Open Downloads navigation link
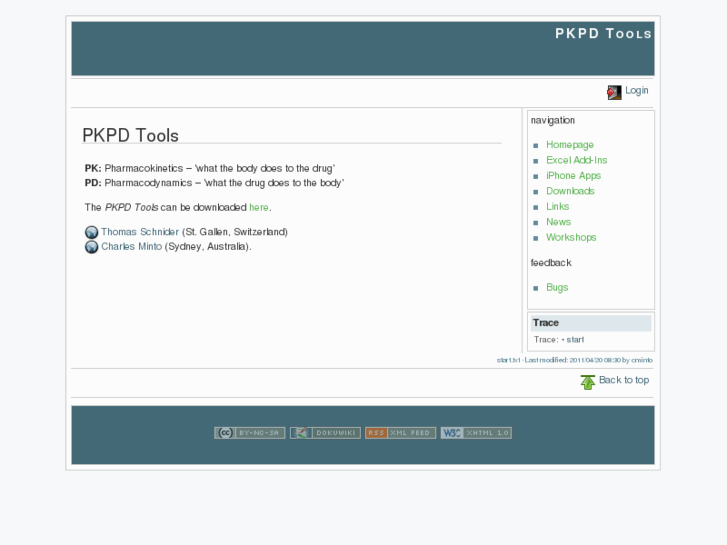This screenshot has height=545, width=727. [x=570, y=191]
